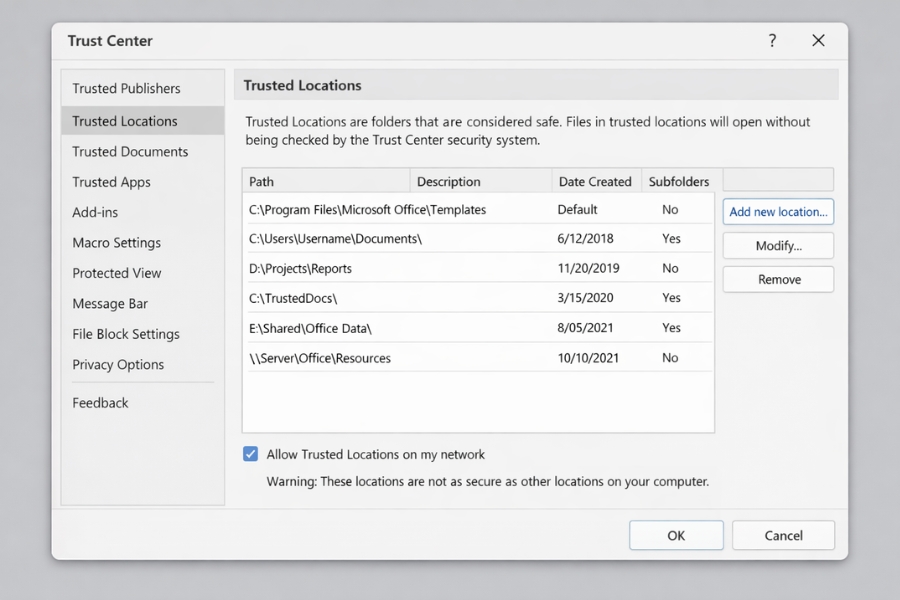Screen dimensions: 900x600
Task: Confirm with the OK button
Action: point(675,535)
